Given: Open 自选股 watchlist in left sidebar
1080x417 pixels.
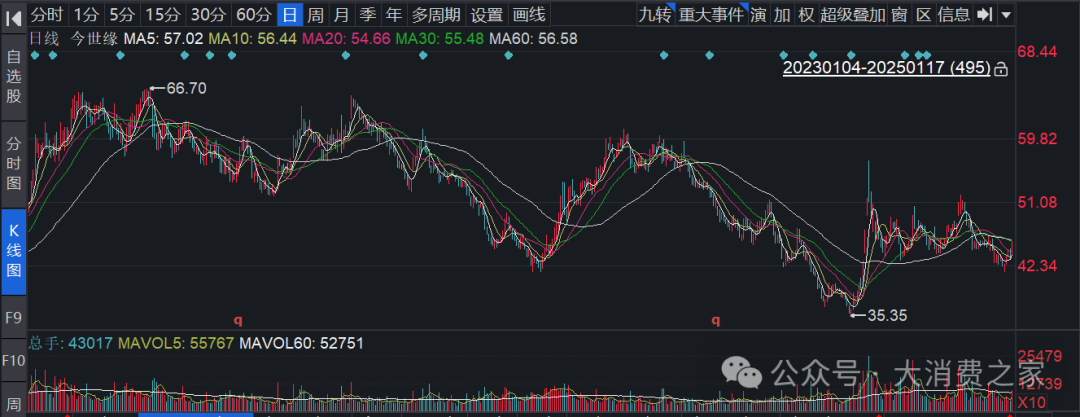Looking at the screenshot, I should (x=13, y=77).
